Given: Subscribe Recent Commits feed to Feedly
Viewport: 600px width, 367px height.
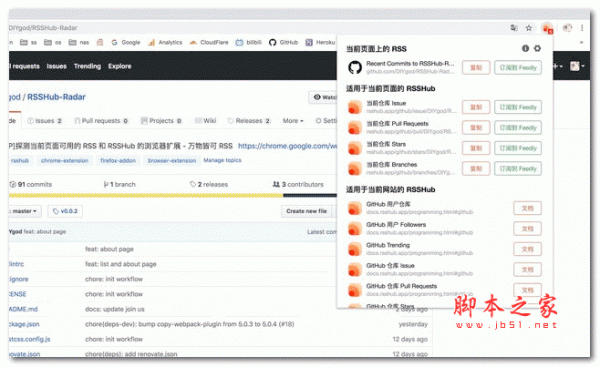Looking at the screenshot, I should click(518, 67).
